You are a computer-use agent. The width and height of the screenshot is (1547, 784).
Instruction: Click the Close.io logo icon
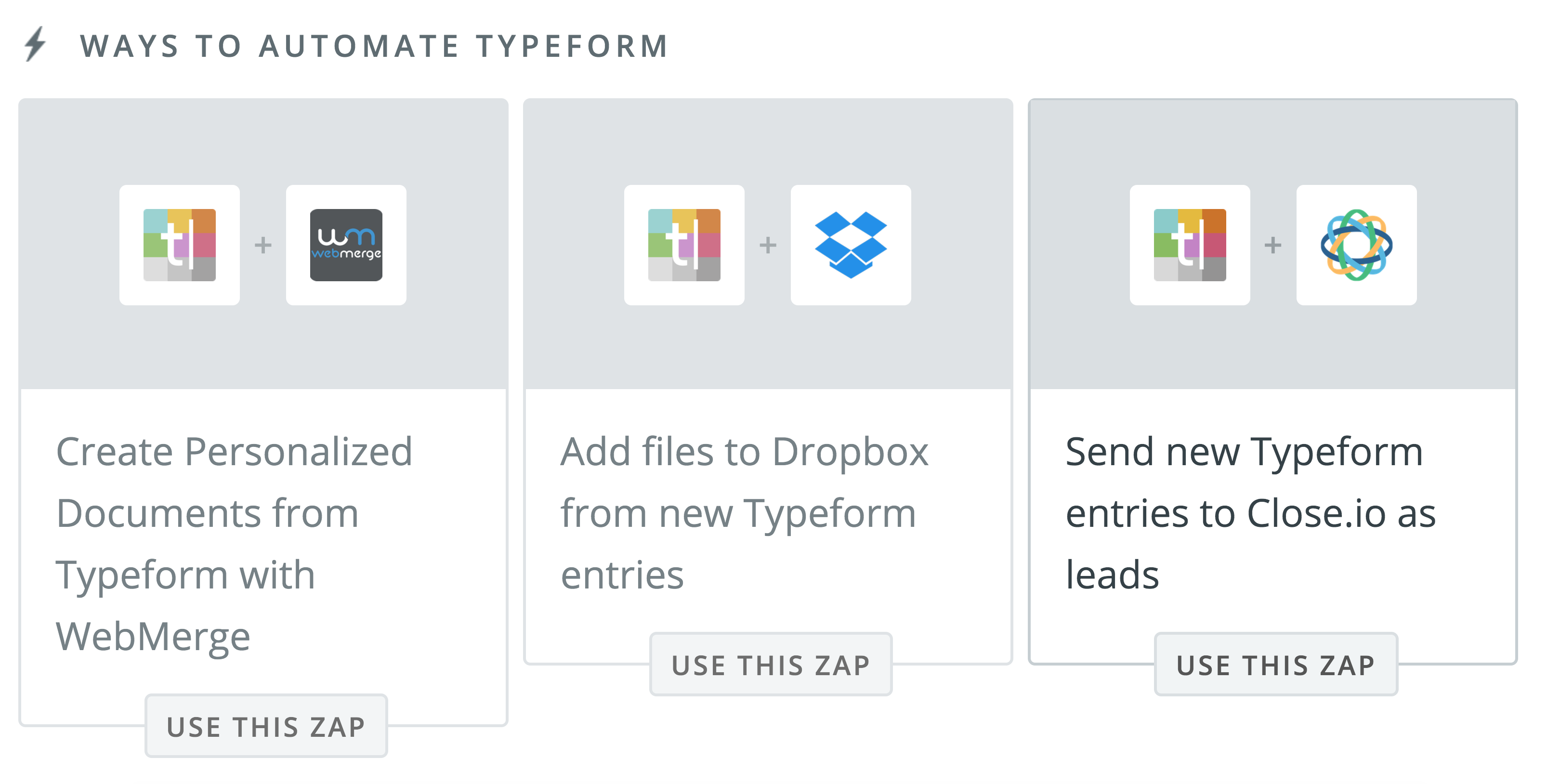pos(1356,245)
